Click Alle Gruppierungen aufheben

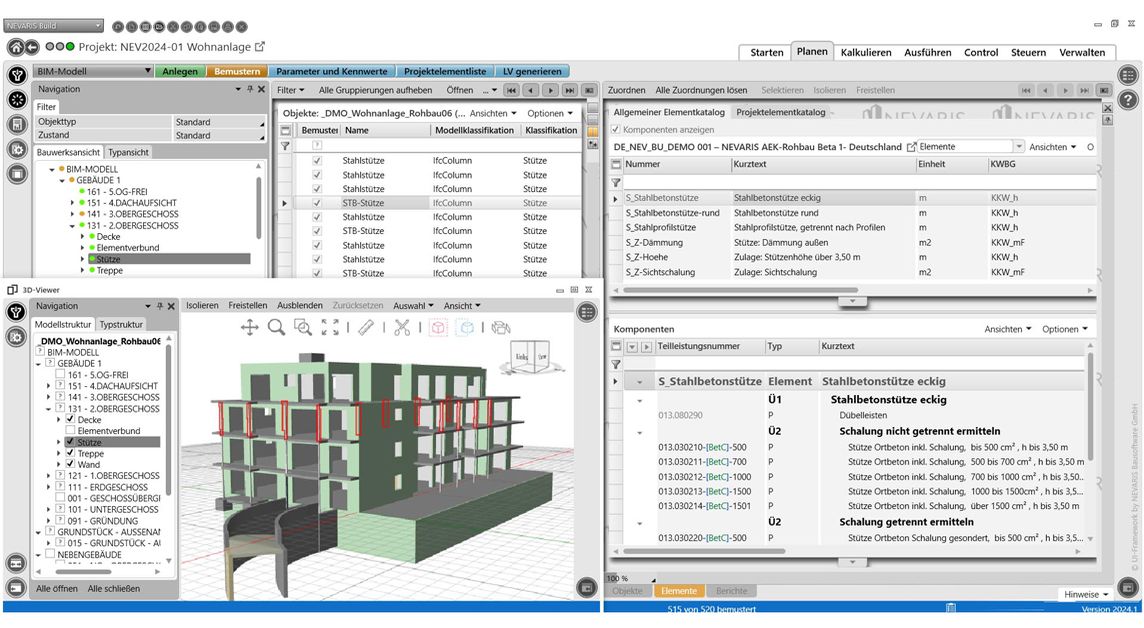(375, 90)
